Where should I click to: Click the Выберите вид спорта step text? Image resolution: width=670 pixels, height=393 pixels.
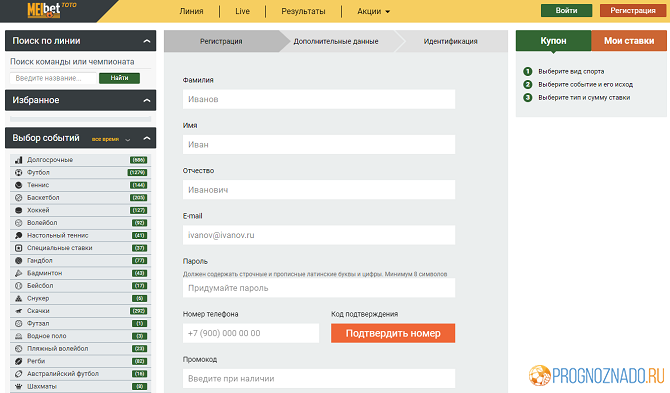point(571,71)
